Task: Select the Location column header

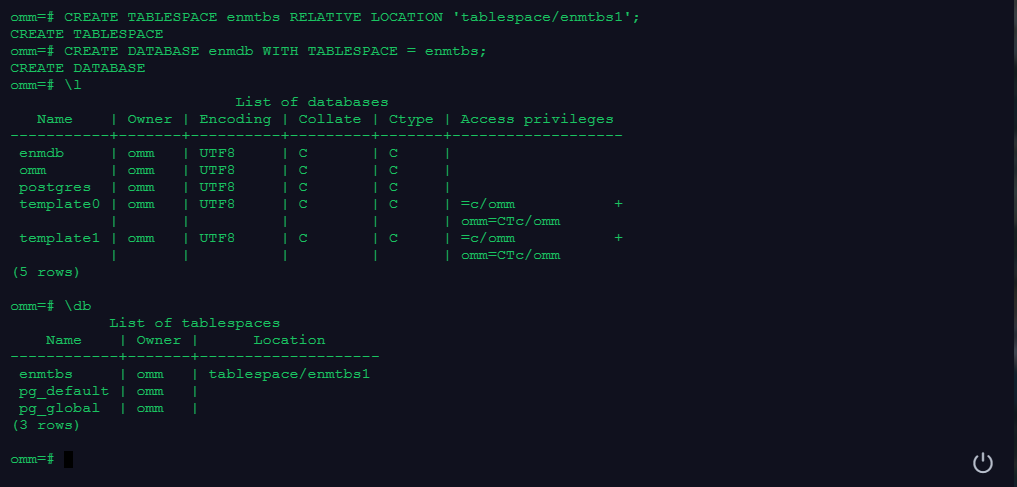Action: pyautogui.click(x=288, y=340)
